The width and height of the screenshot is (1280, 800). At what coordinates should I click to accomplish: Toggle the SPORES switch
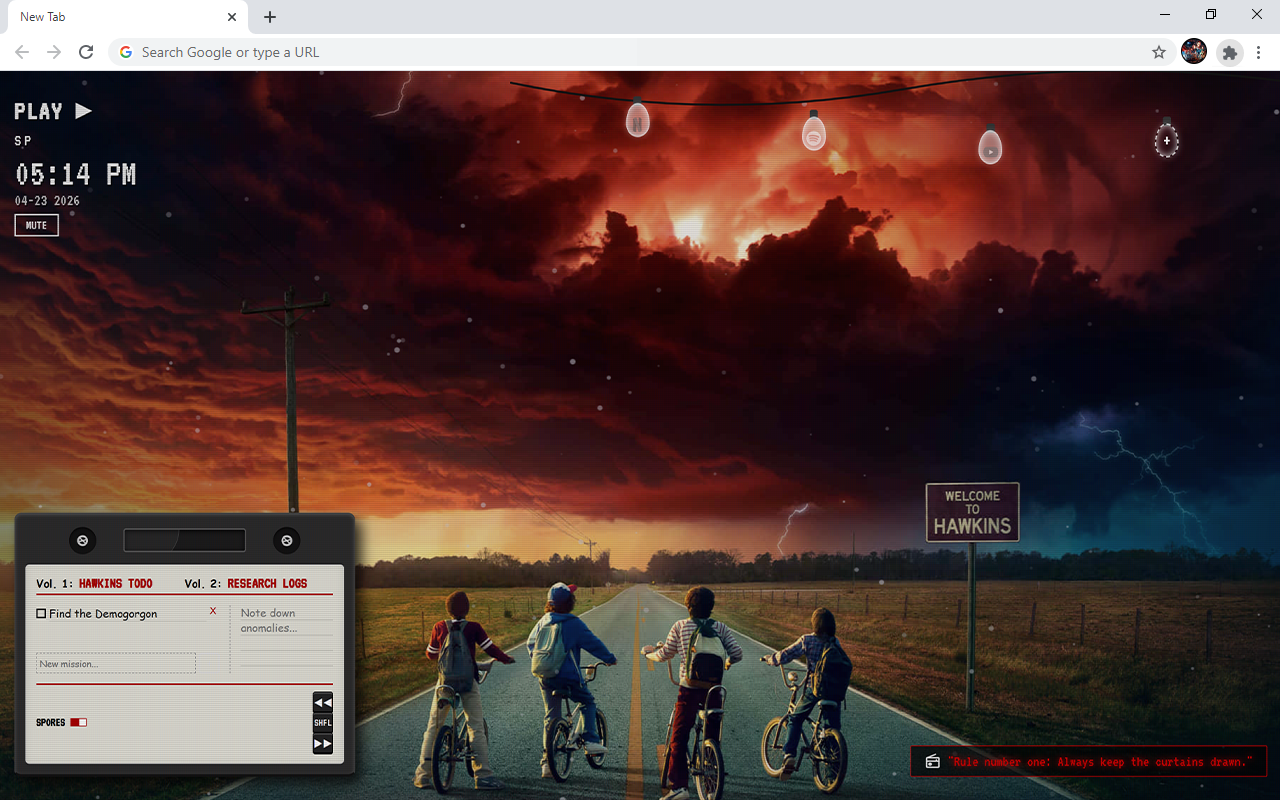tap(78, 722)
